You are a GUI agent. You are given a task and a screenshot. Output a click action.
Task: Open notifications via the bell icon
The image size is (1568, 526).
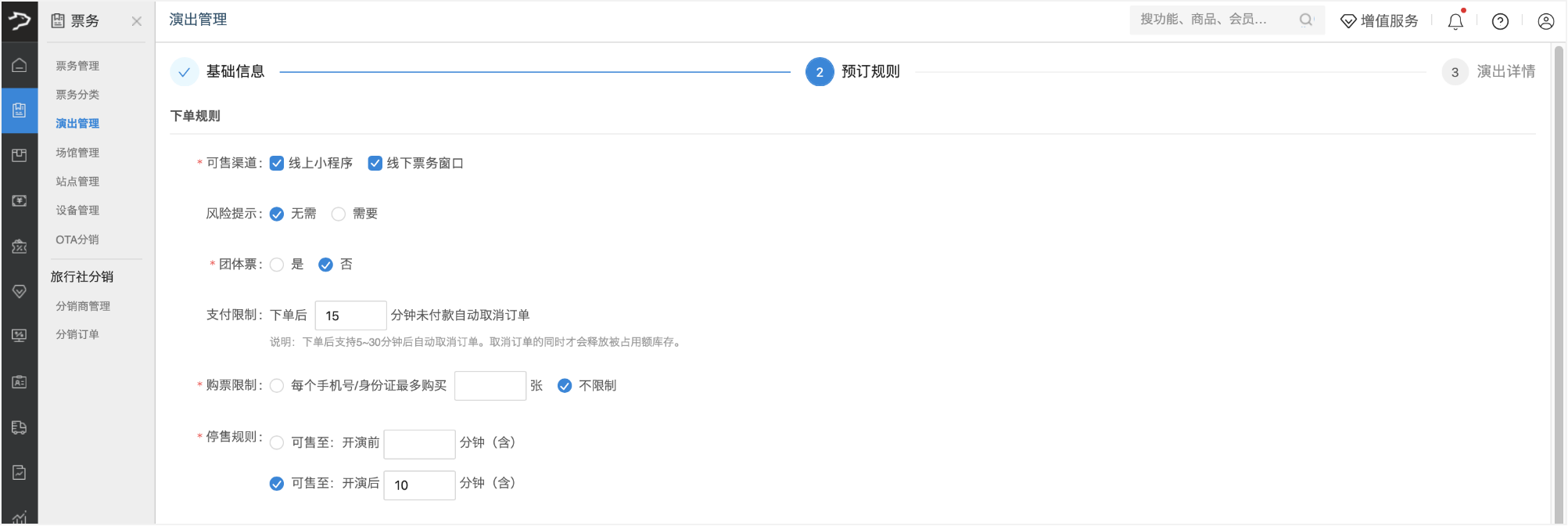1455,22
